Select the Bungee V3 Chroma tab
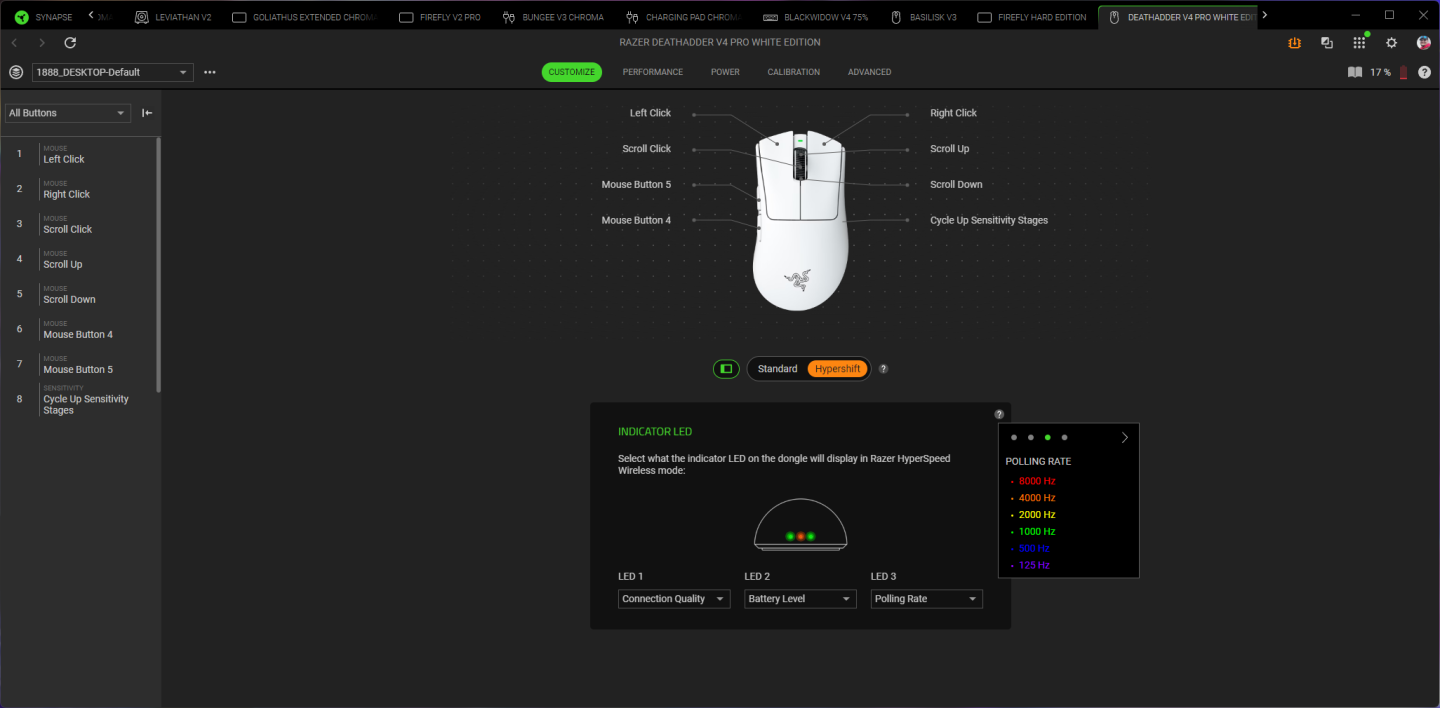The height and width of the screenshot is (708, 1440). pos(554,17)
